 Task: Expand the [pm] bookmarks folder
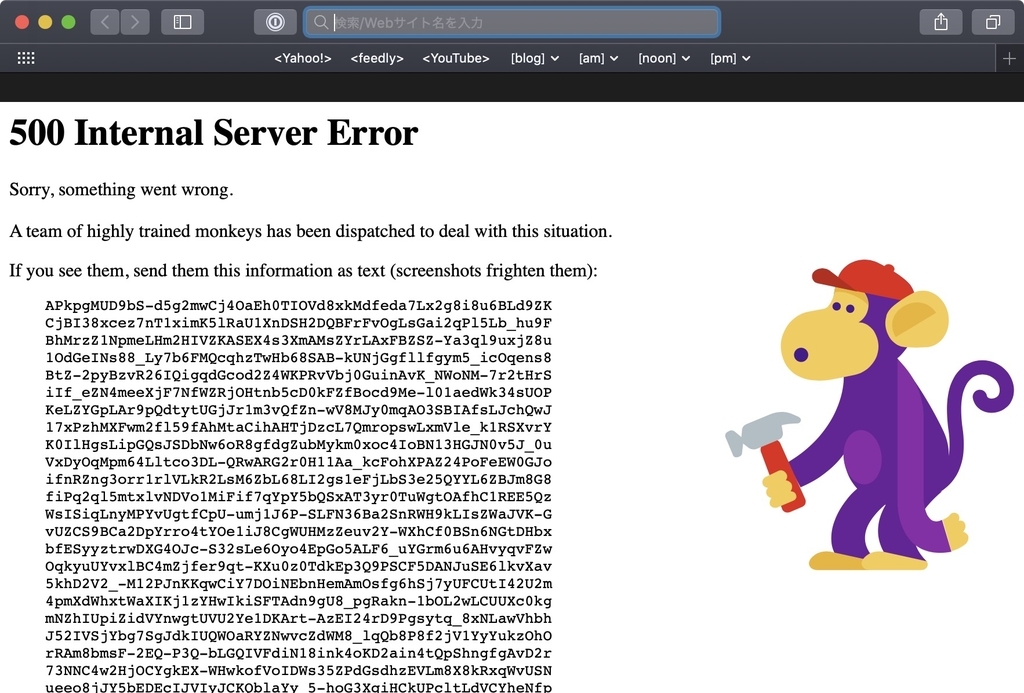click(730, 58)
